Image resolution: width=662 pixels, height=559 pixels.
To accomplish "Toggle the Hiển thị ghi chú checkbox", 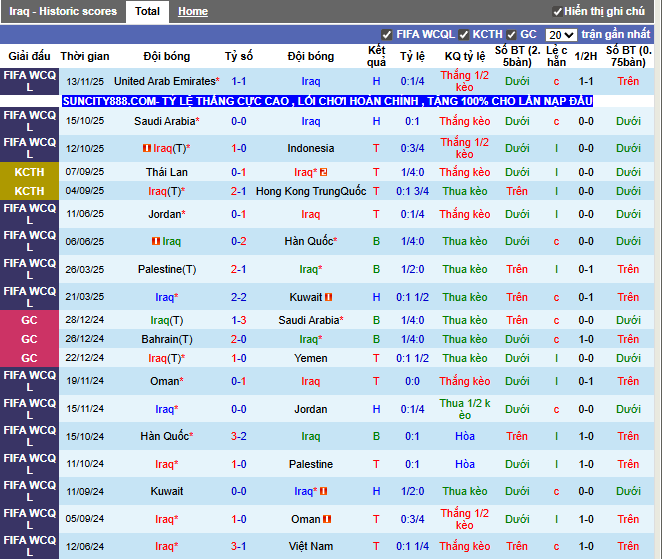I will (557, 11).
